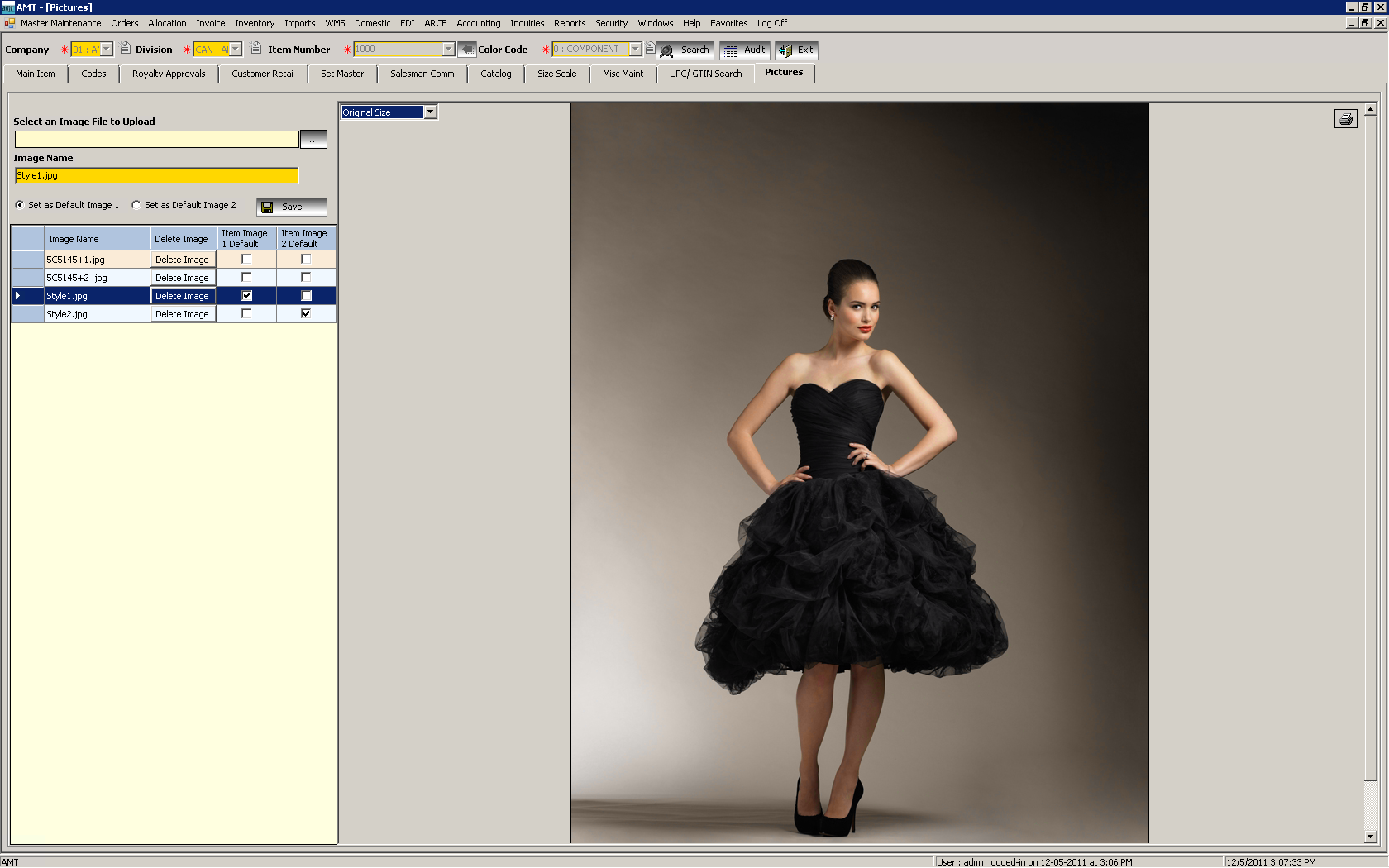The image size is (1389, 868).
Task: Click the back-arrow icon beside Color Code
Action: (x=467, y=48)
